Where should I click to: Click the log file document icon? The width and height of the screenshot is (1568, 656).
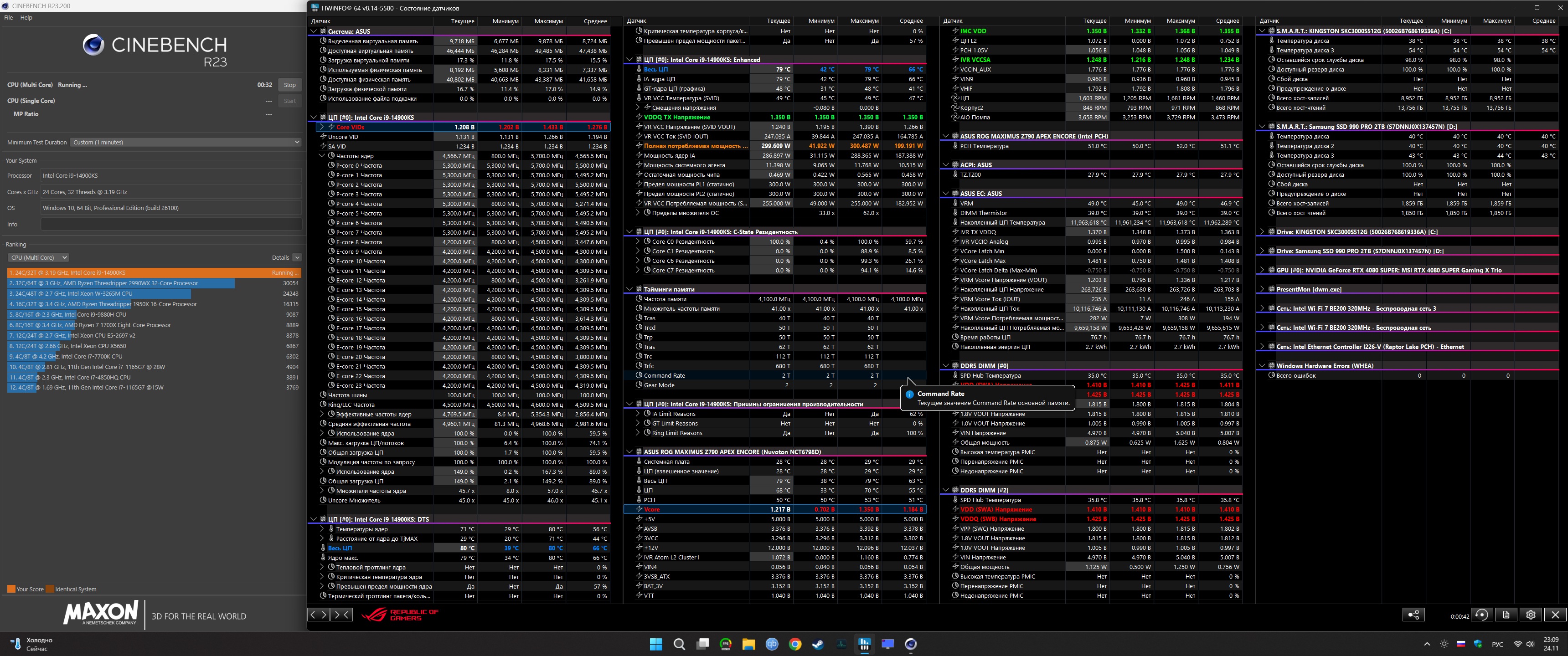(x=1506, y=615)
